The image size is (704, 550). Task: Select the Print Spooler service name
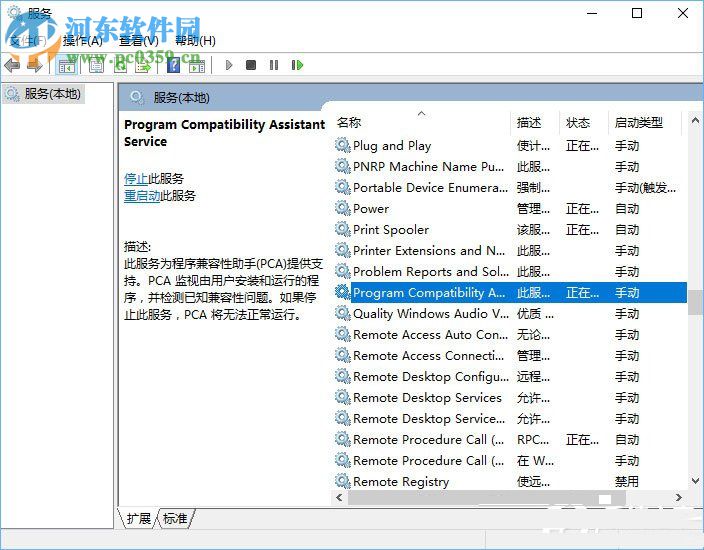coord(391,230)
